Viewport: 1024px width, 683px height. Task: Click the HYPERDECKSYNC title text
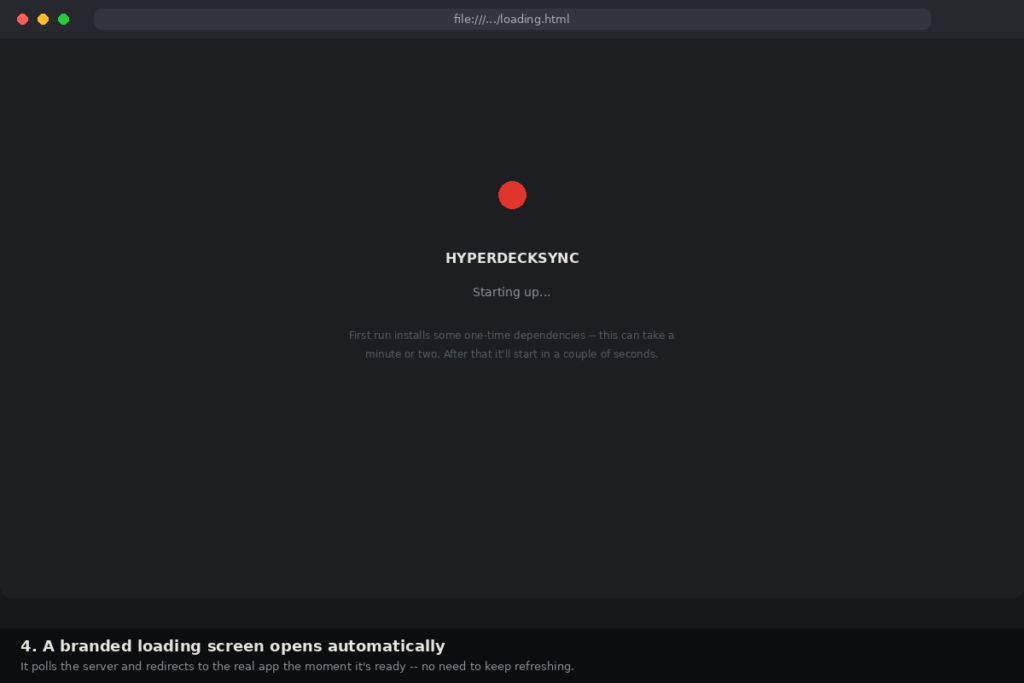(x=512, y=258)
